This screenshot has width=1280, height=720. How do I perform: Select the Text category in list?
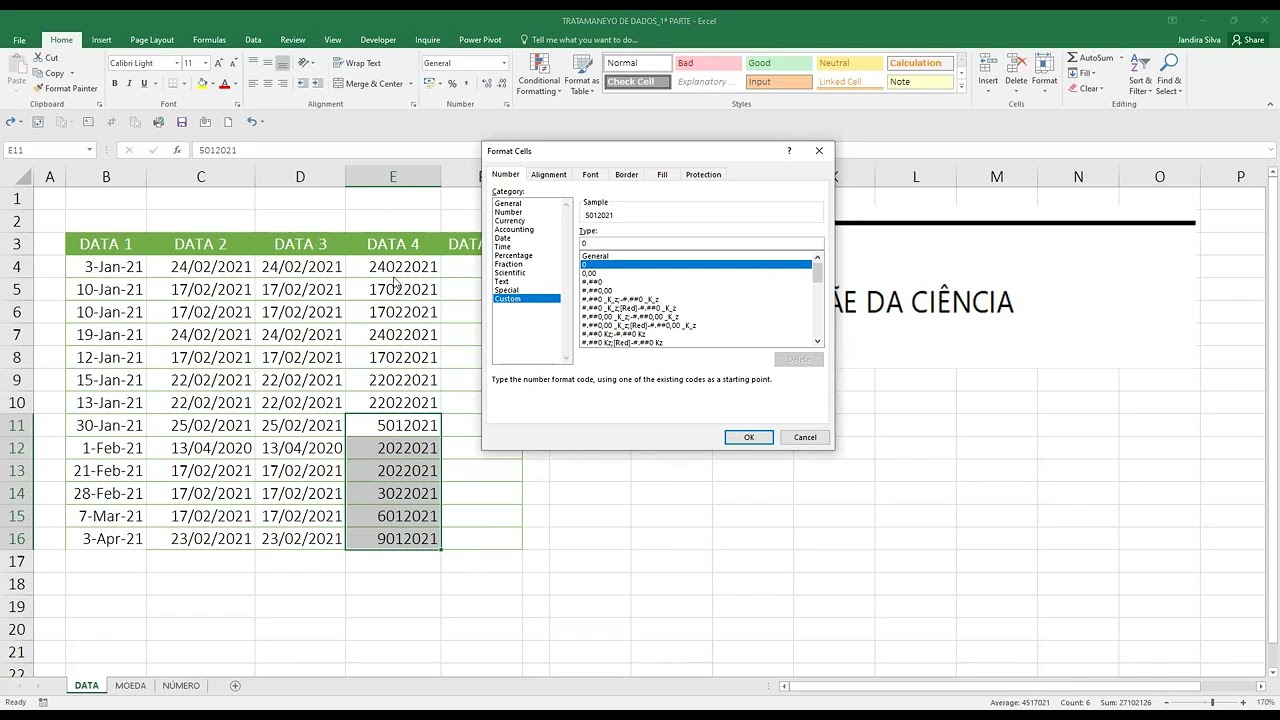click(x=501, y=282)
